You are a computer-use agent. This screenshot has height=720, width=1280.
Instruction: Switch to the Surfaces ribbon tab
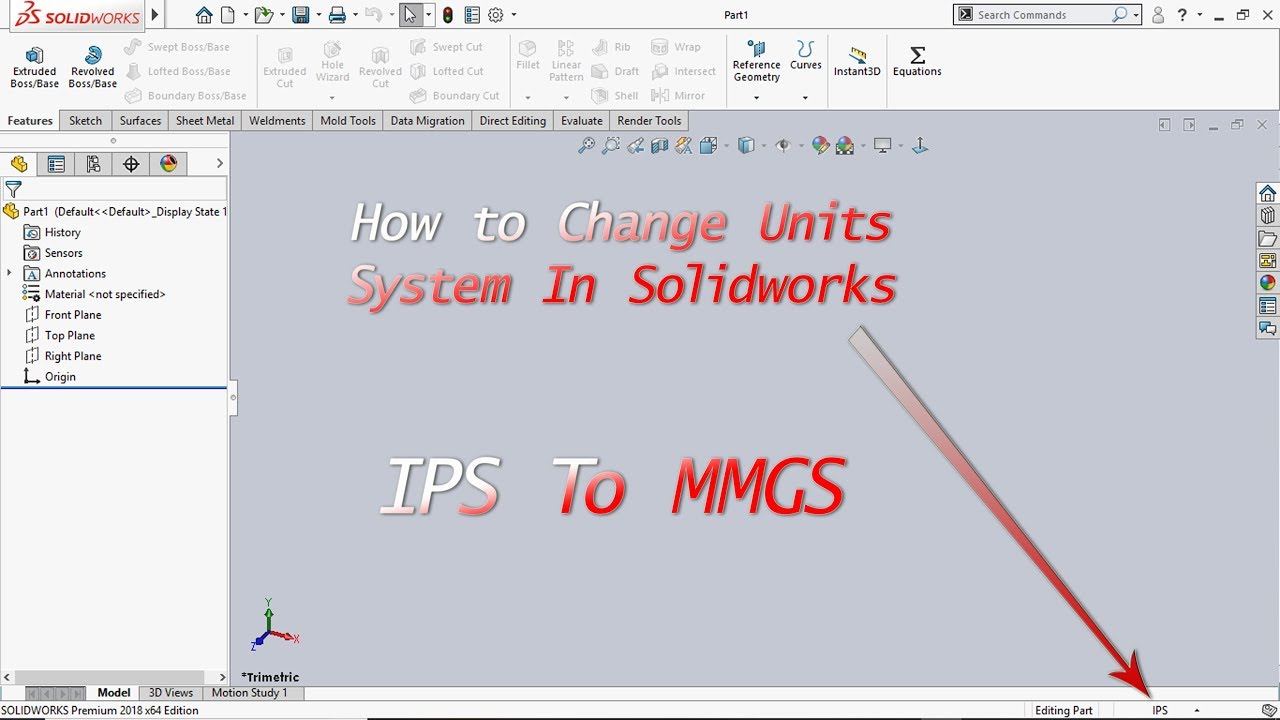pyautogui.click(x=140, y=121)
